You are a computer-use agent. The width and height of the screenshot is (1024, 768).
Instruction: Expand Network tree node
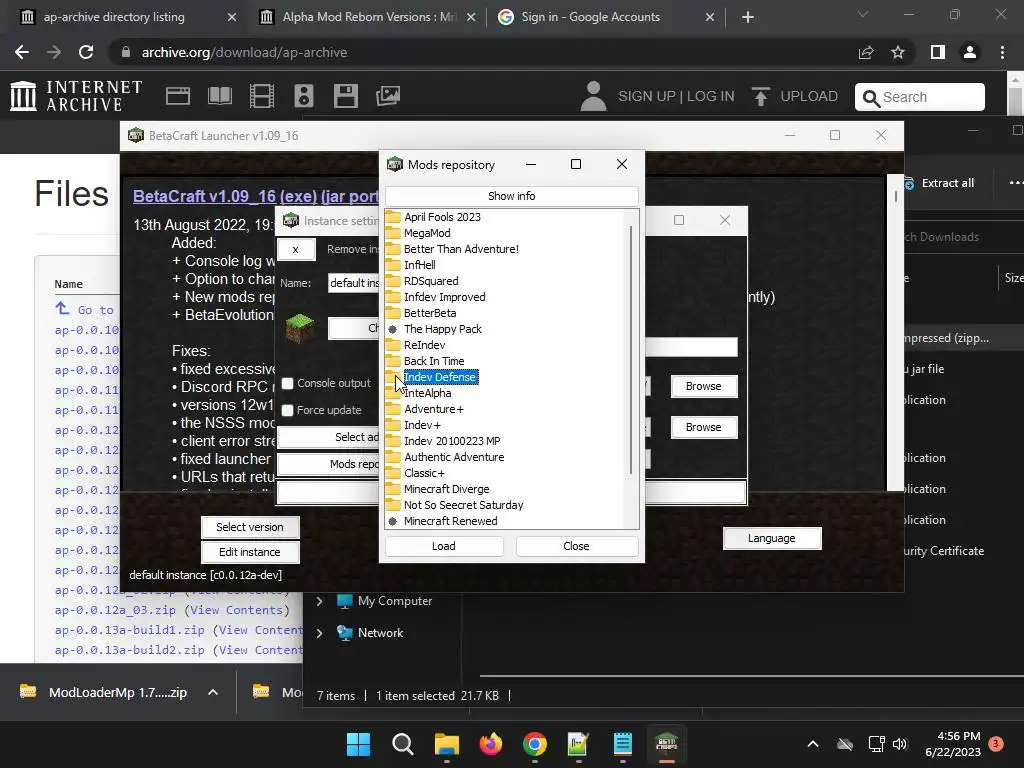pyautogui.click(x=319, y=633)
